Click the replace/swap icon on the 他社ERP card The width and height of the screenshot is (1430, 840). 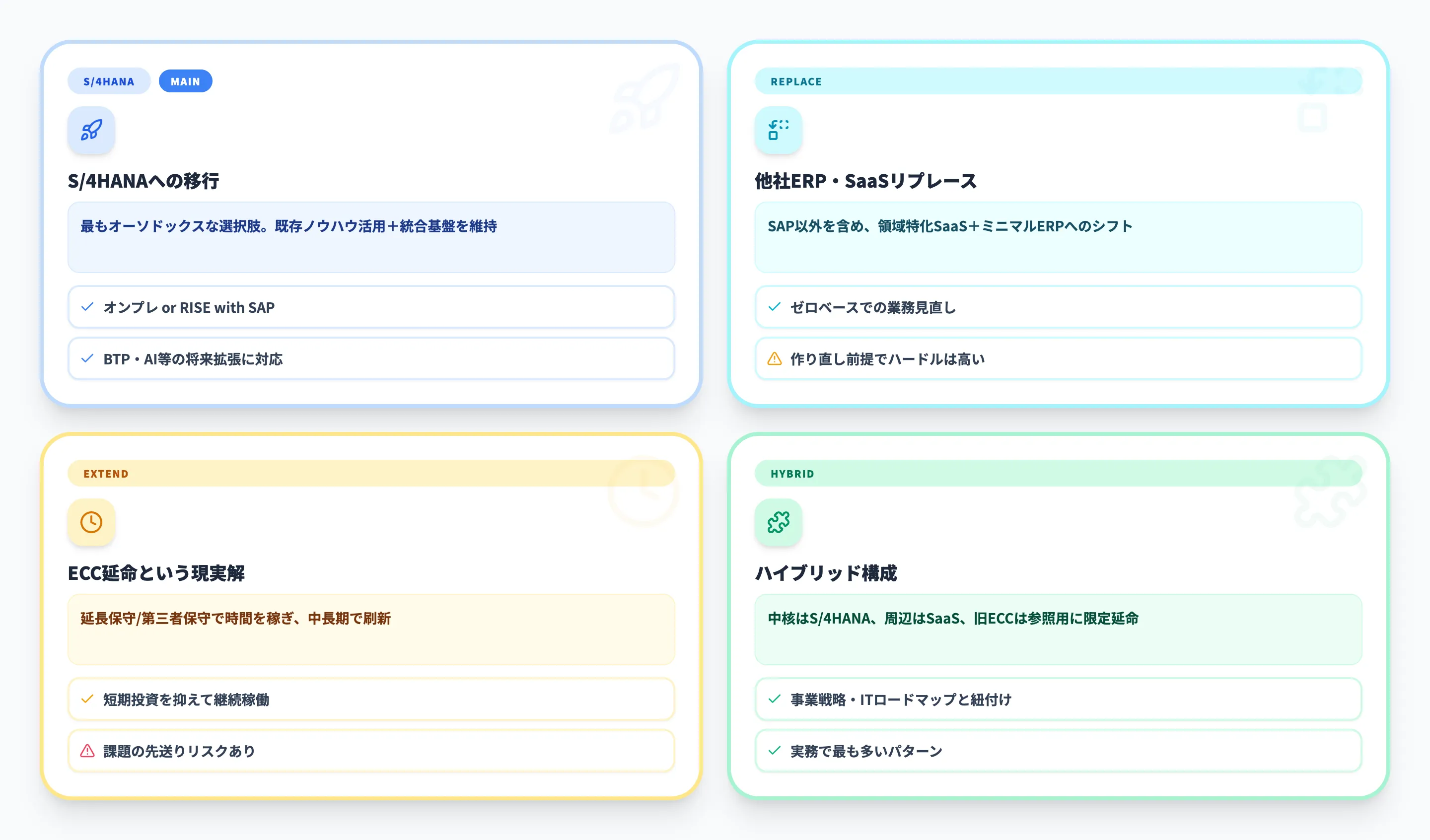pyautogui.click(x=779, y=130)
